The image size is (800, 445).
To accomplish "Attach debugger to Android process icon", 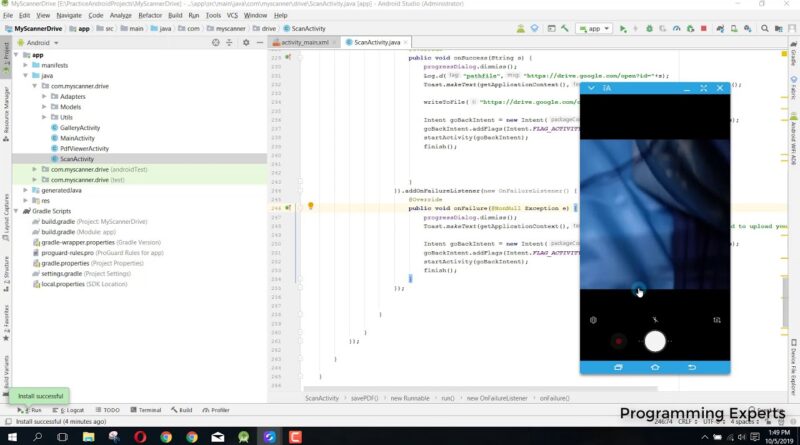I will [x=690, y=29].
